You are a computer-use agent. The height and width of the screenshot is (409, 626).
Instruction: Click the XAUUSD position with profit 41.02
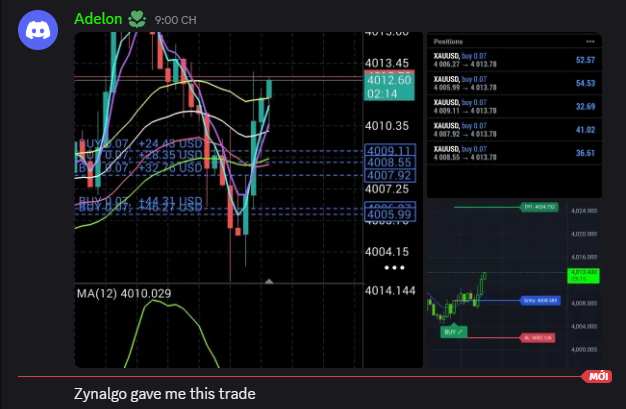click(514, 129)
